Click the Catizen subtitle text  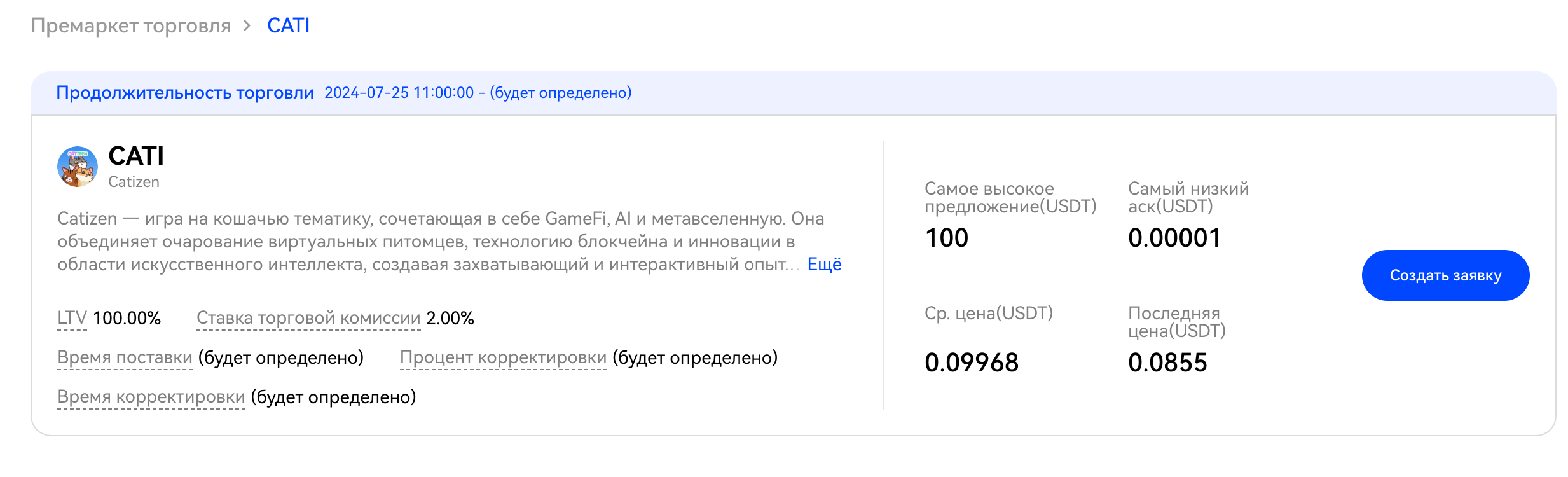134,182
